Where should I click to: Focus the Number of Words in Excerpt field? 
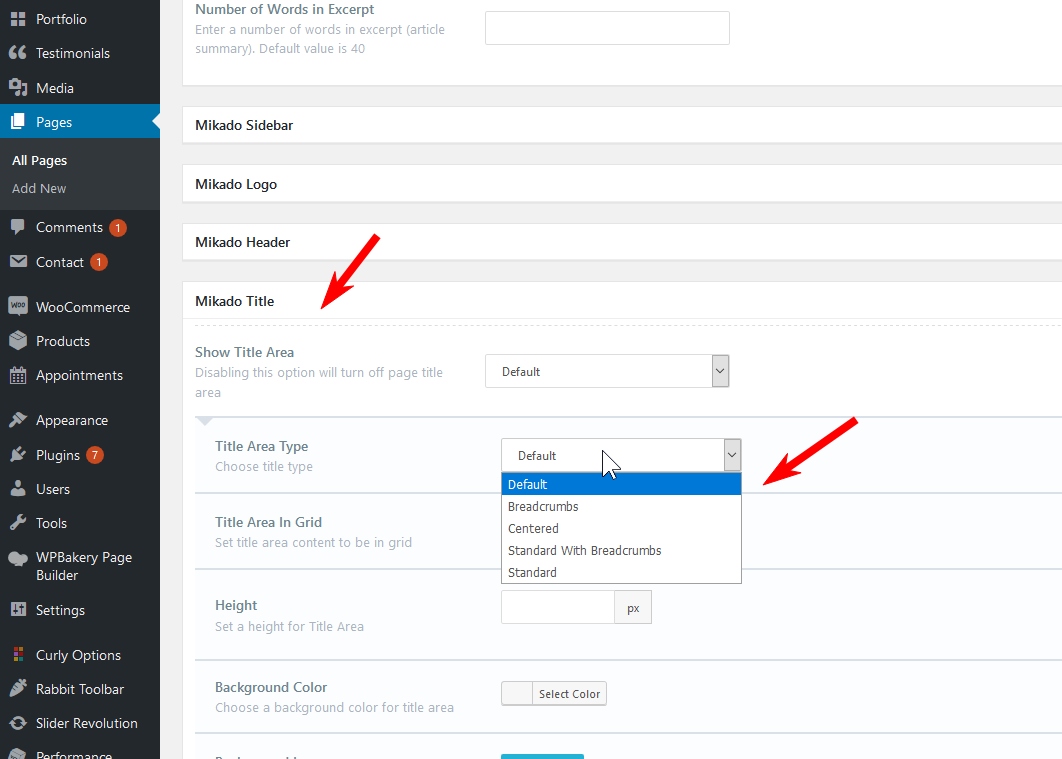[x=607, y=28]
